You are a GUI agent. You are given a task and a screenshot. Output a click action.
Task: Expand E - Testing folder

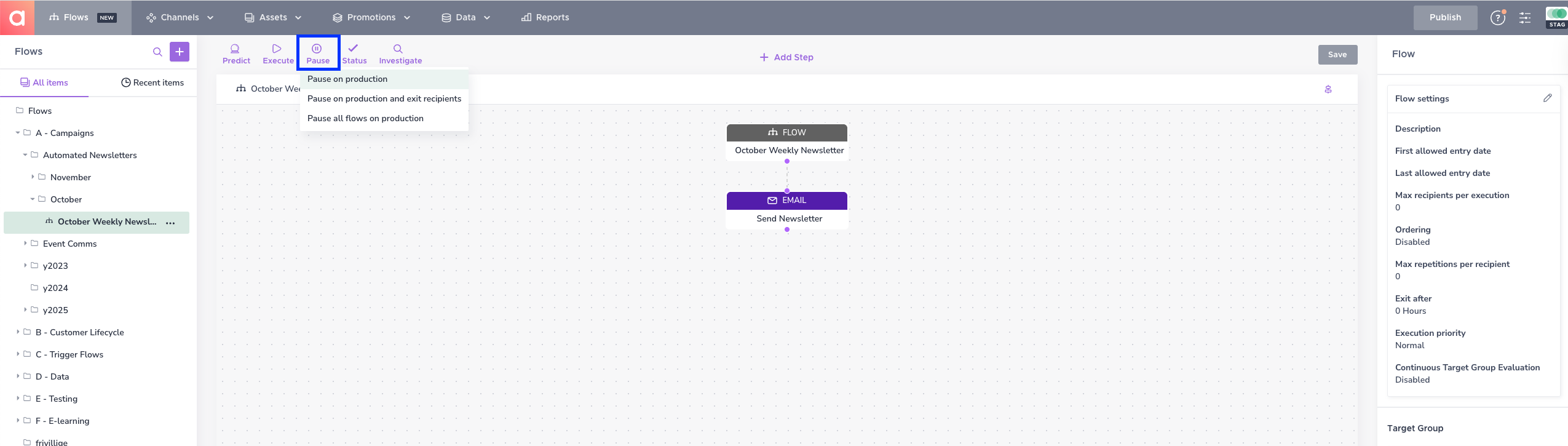(x=18, y=398)
